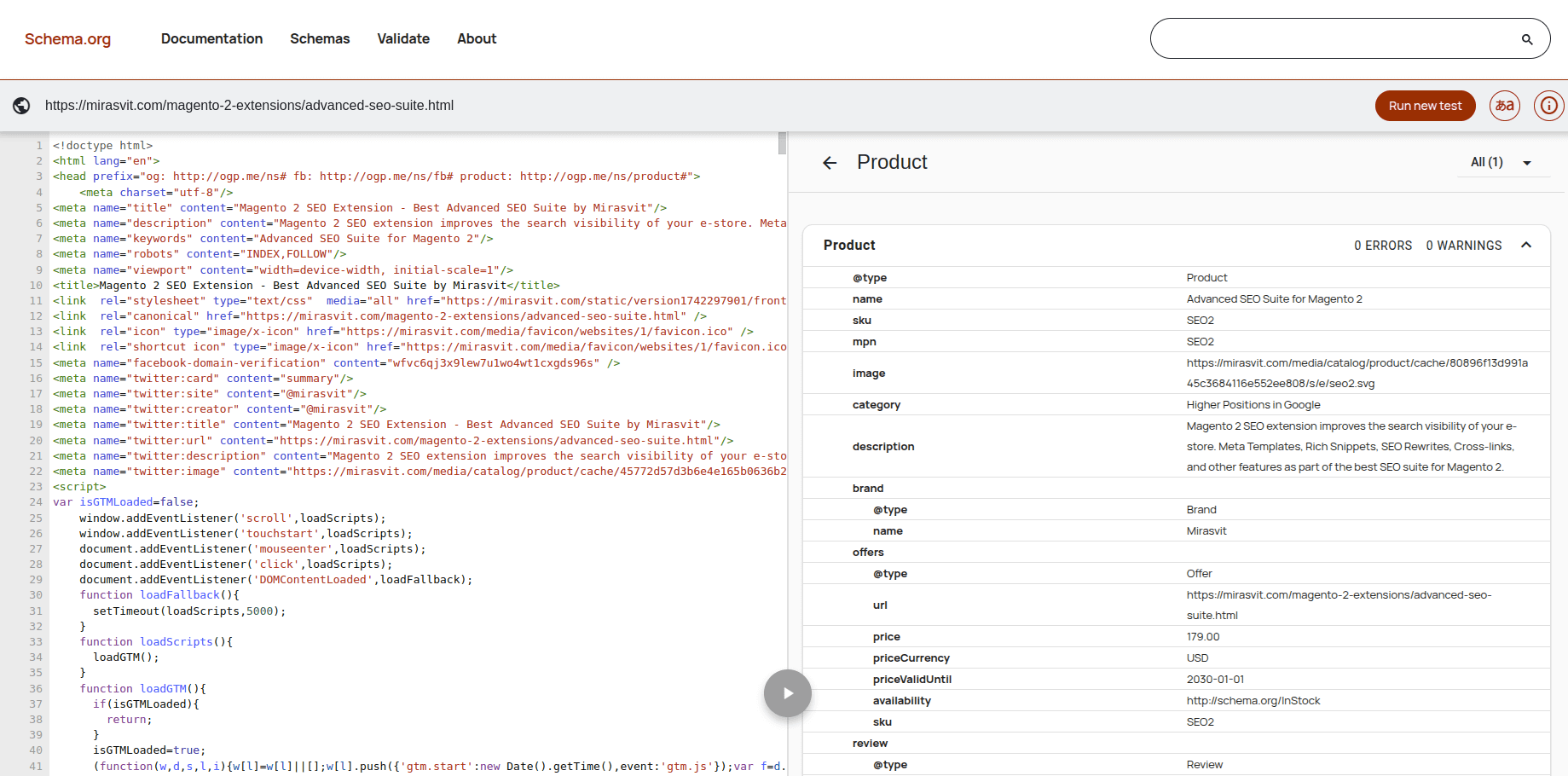Select the Validate tab in the header
The height and width of the screenshot is (776, 1568).
[402, 38]
